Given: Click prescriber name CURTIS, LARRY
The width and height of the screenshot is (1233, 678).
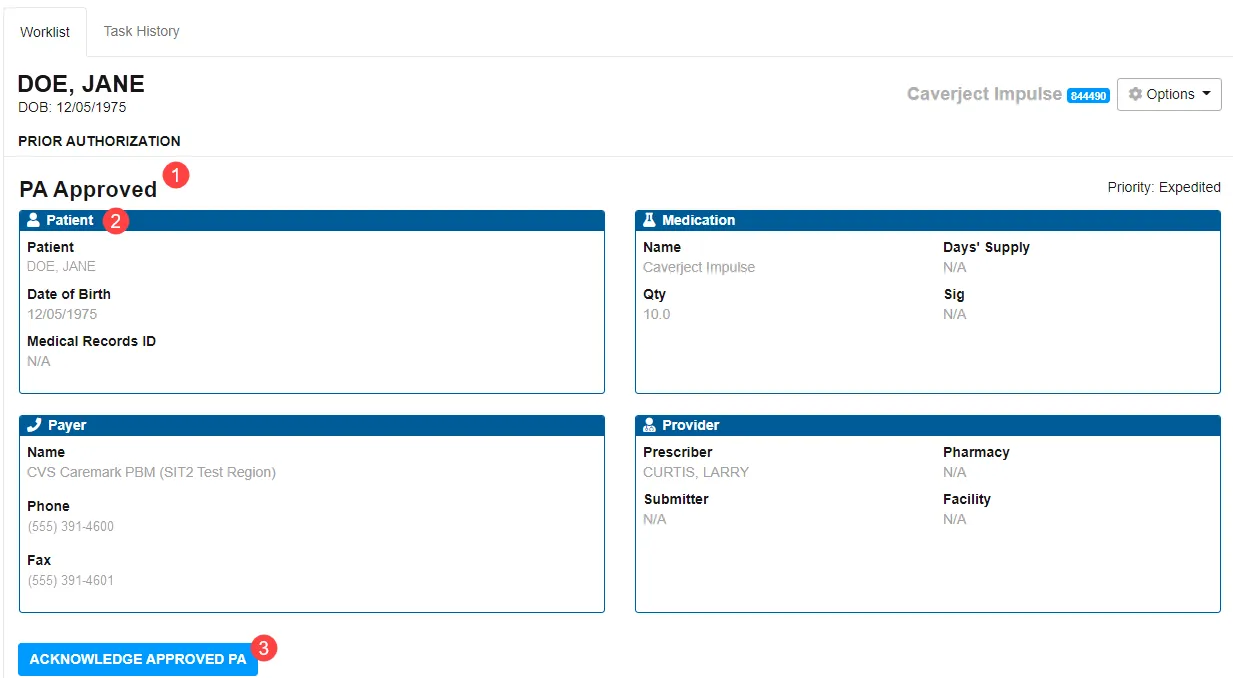Looking at the screenshot, I should [x=696, y=472].
